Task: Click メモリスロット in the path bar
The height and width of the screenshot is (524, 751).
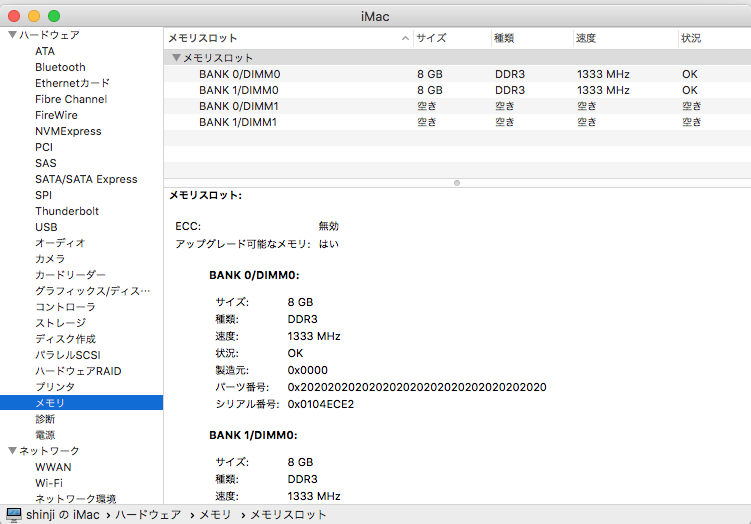Action: tap(288, 515)
